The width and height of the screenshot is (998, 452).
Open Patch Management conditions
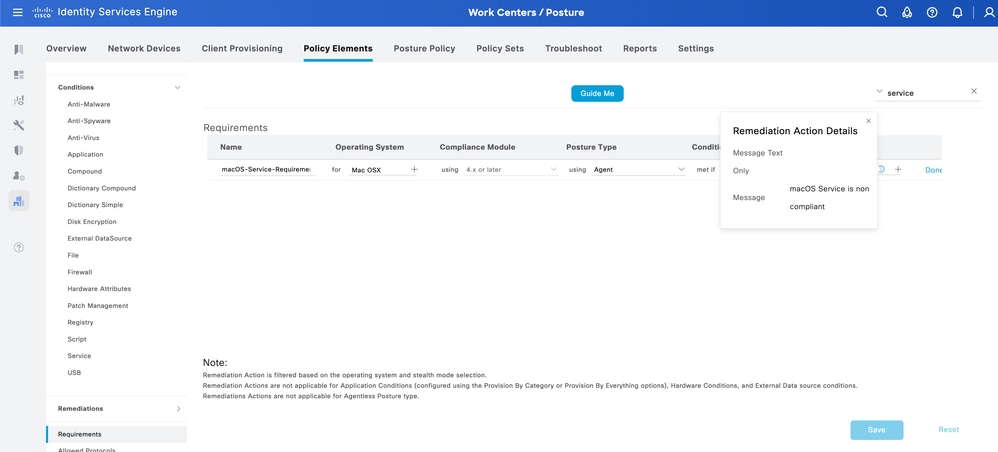(98, 306)
